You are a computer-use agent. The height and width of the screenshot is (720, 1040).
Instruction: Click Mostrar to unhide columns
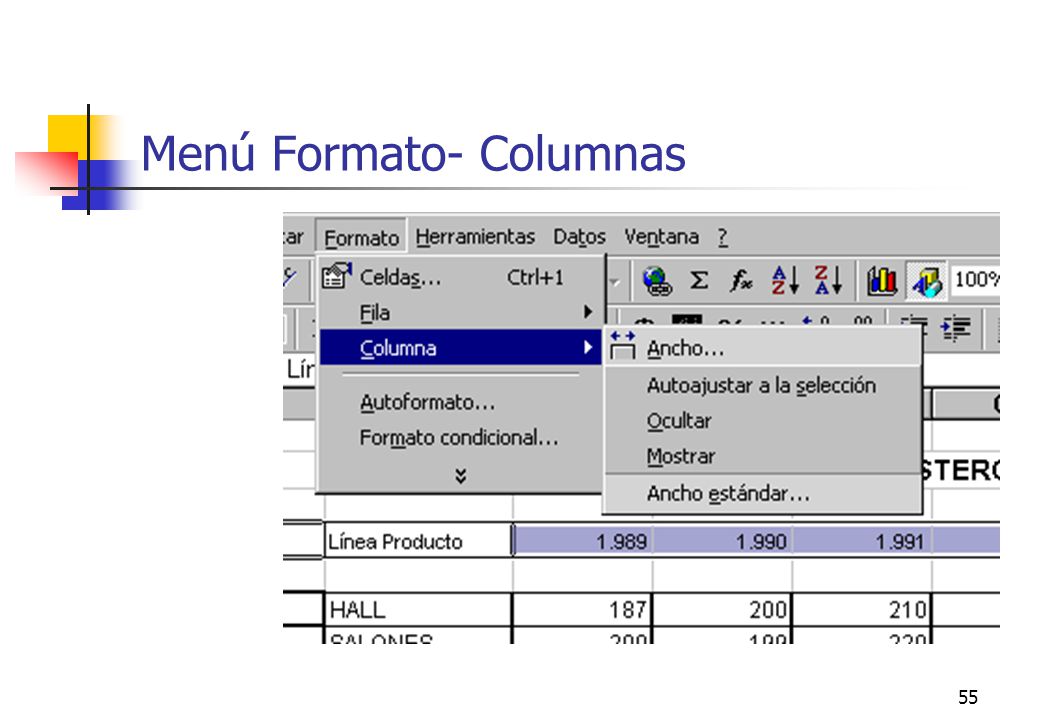tap(763, 456)
